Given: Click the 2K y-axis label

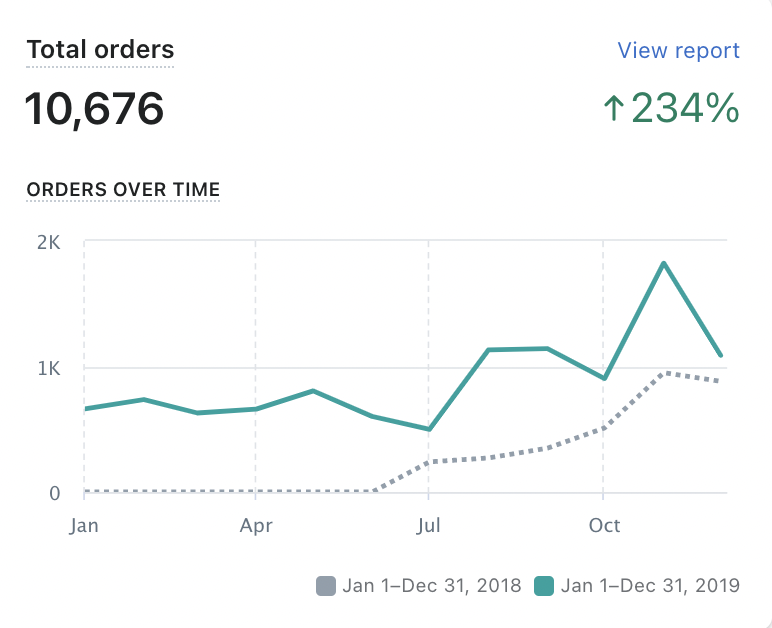Looking at the screenshot, I should (x=48, y=242).
